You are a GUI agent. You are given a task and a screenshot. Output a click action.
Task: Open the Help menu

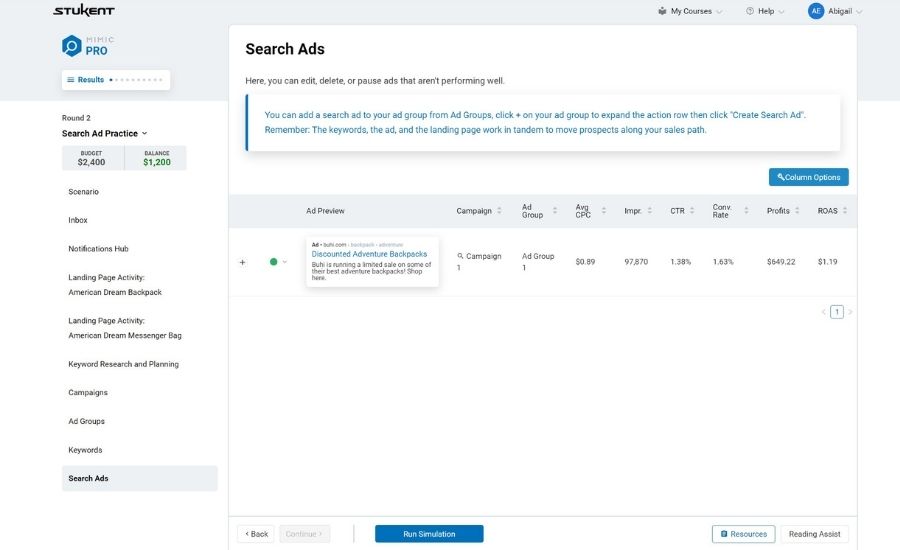click(765, 11)
